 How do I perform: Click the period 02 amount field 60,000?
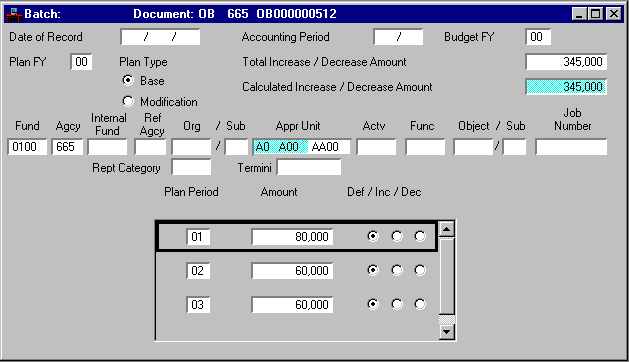click(x=292, y=271)
